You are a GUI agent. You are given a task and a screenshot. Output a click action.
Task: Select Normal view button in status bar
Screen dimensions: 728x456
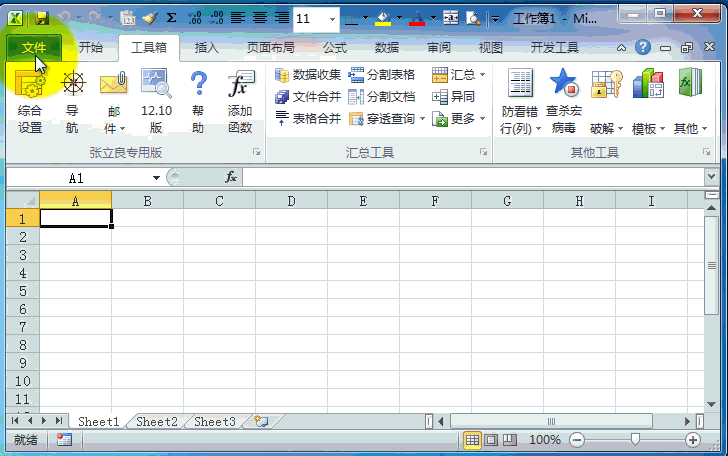(473, 440)
